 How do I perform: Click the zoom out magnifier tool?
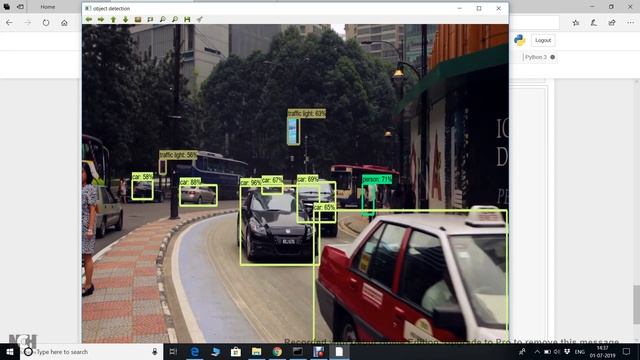coord(175,19)
